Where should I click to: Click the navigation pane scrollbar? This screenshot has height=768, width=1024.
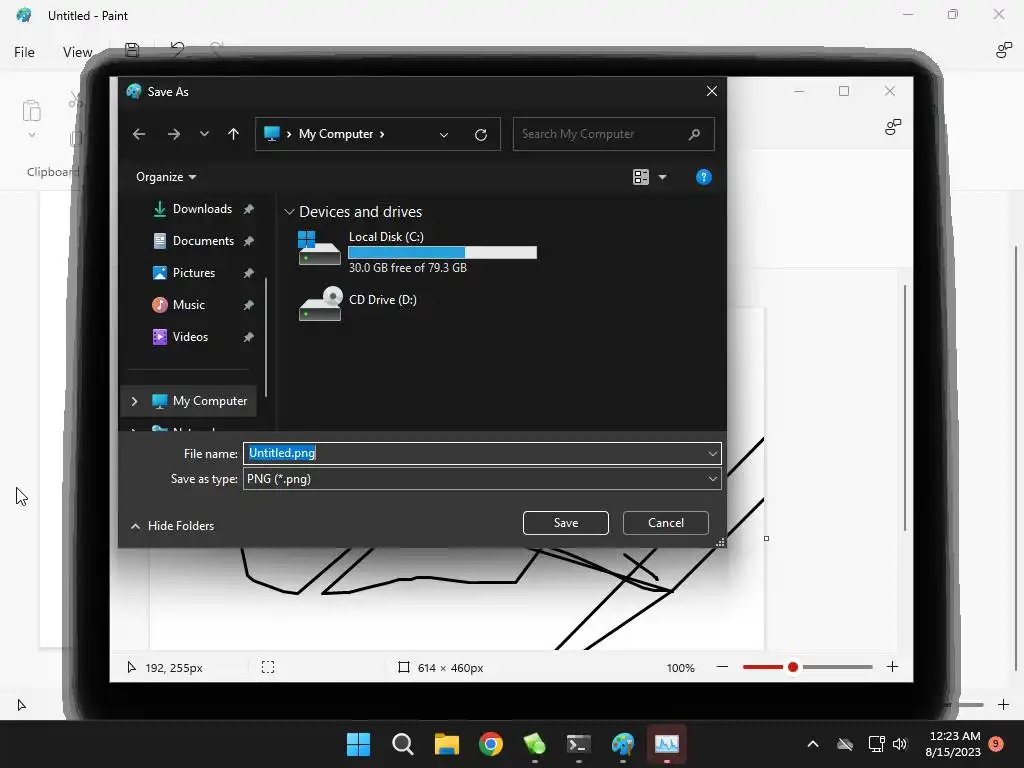tap(266, 338)
